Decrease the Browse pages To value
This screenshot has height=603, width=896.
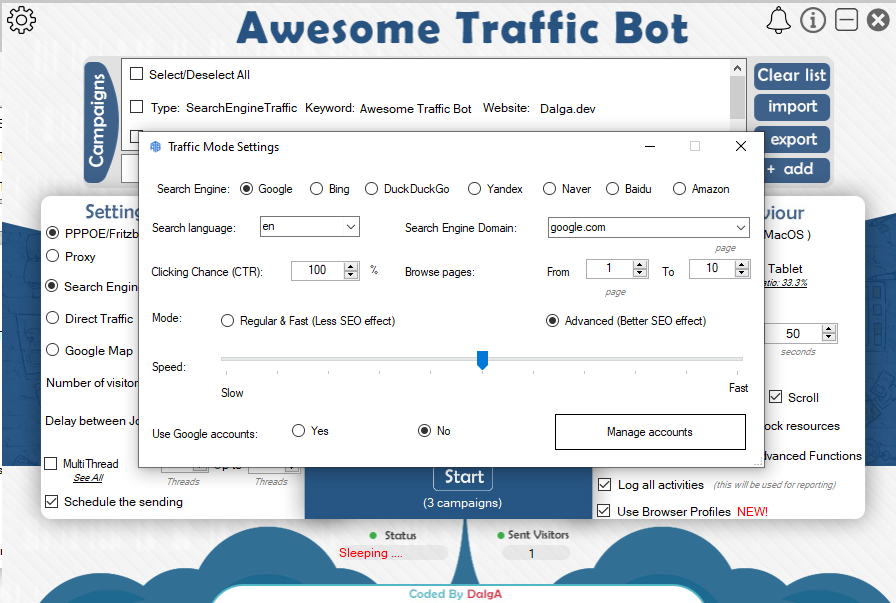pyautogui.click(x=742, y=273)
